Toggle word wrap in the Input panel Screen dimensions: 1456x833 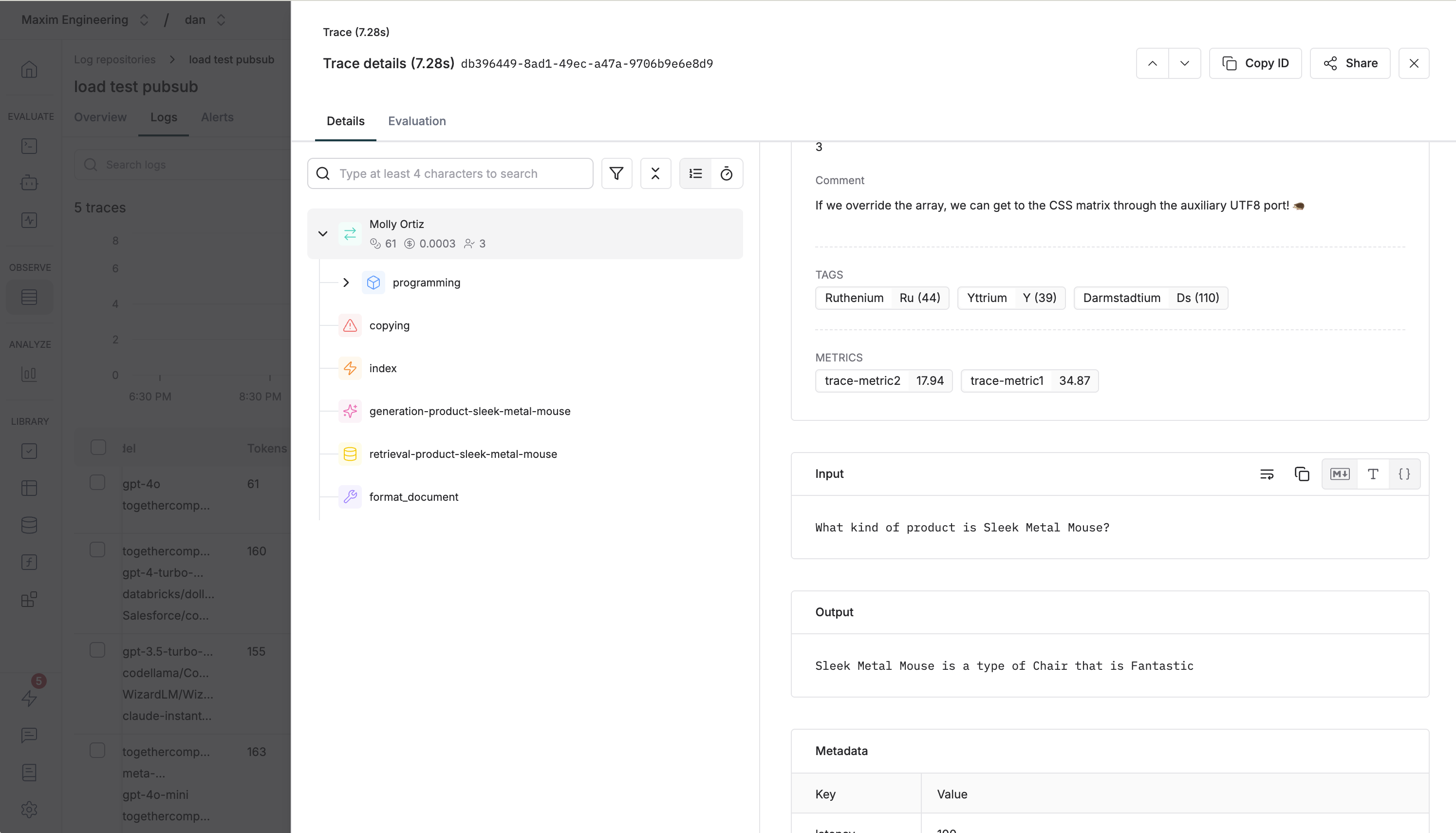[x=1267, y=473]
